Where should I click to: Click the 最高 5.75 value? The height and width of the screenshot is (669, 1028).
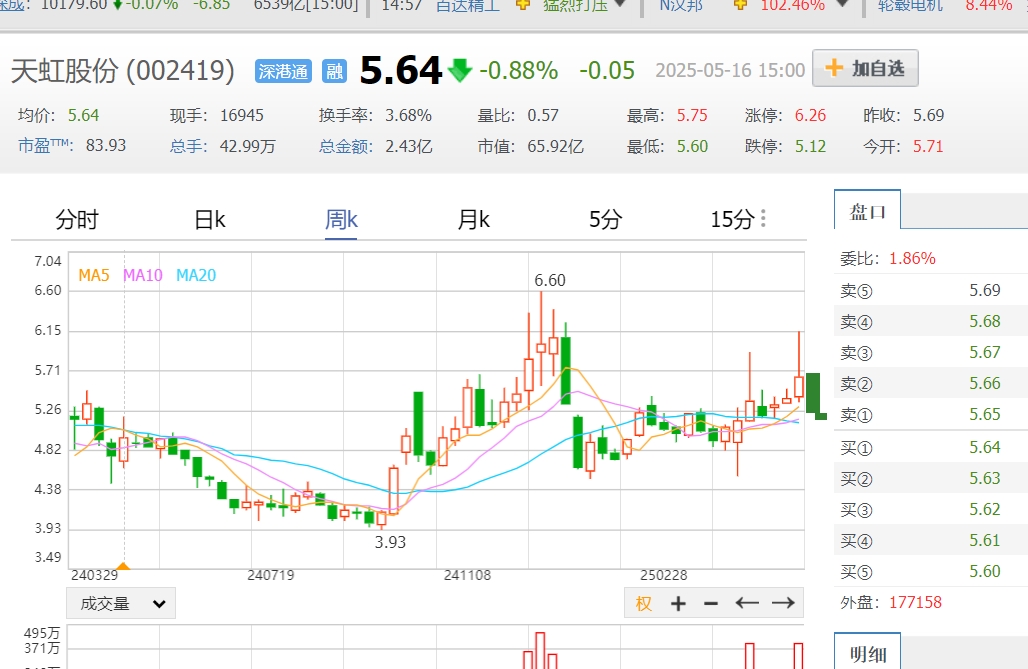click(692, 115)
